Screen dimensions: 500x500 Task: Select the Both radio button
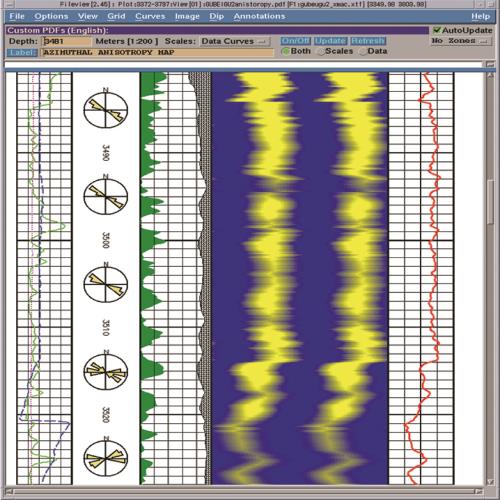(285, 52)
